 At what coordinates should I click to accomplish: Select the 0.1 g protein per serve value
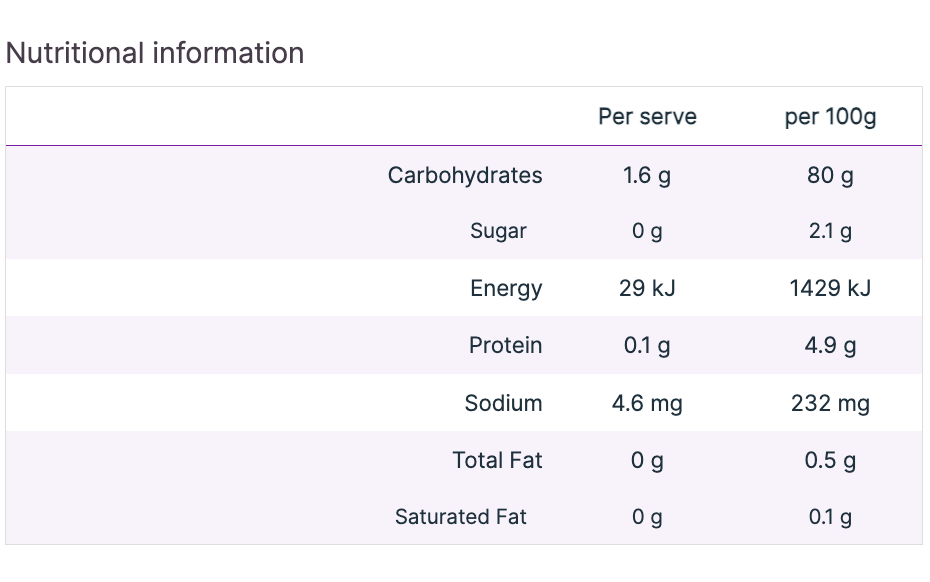pyautogui.click(x=647, y=345)
